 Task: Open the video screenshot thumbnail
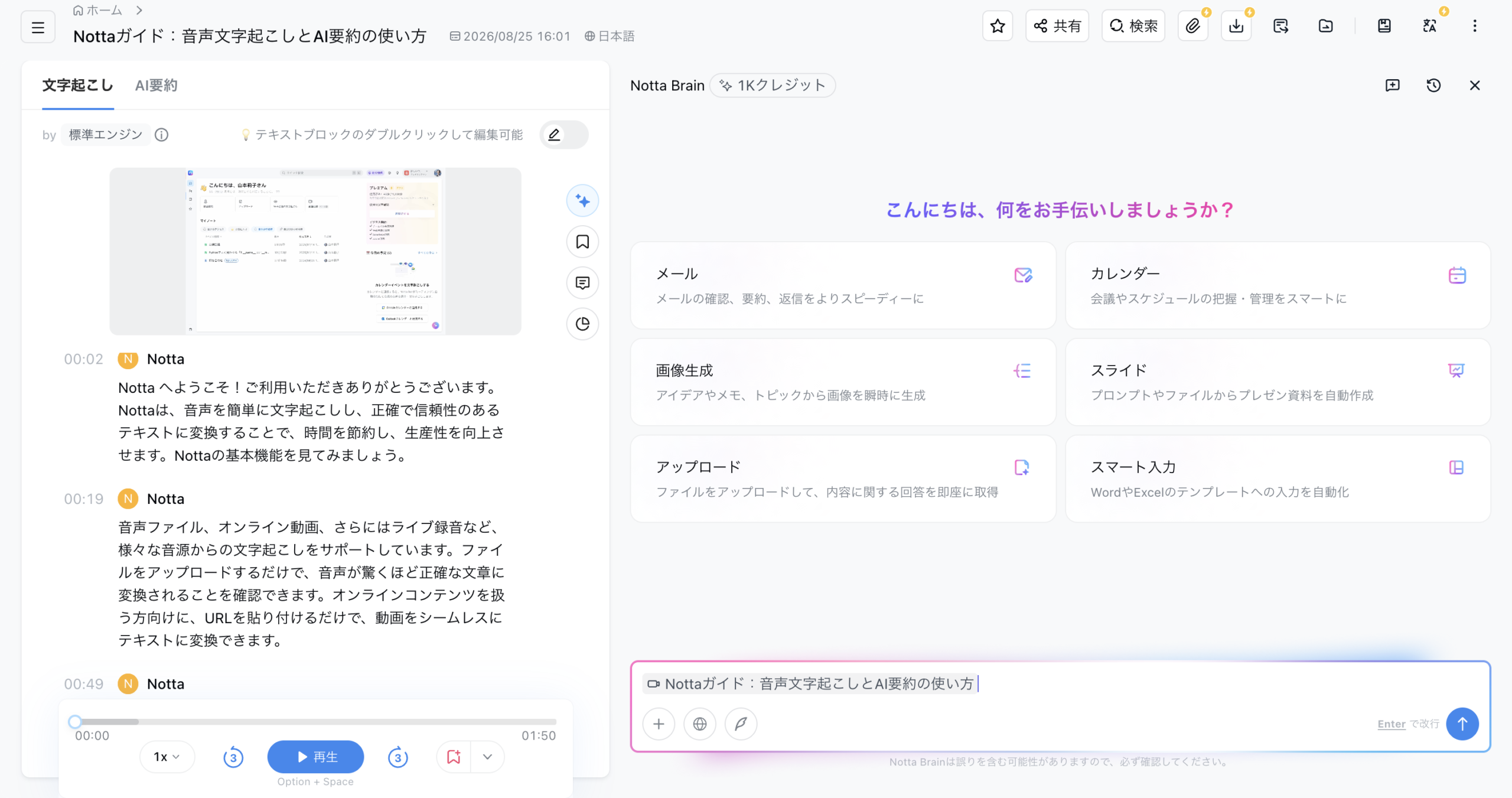coord(315,251)
